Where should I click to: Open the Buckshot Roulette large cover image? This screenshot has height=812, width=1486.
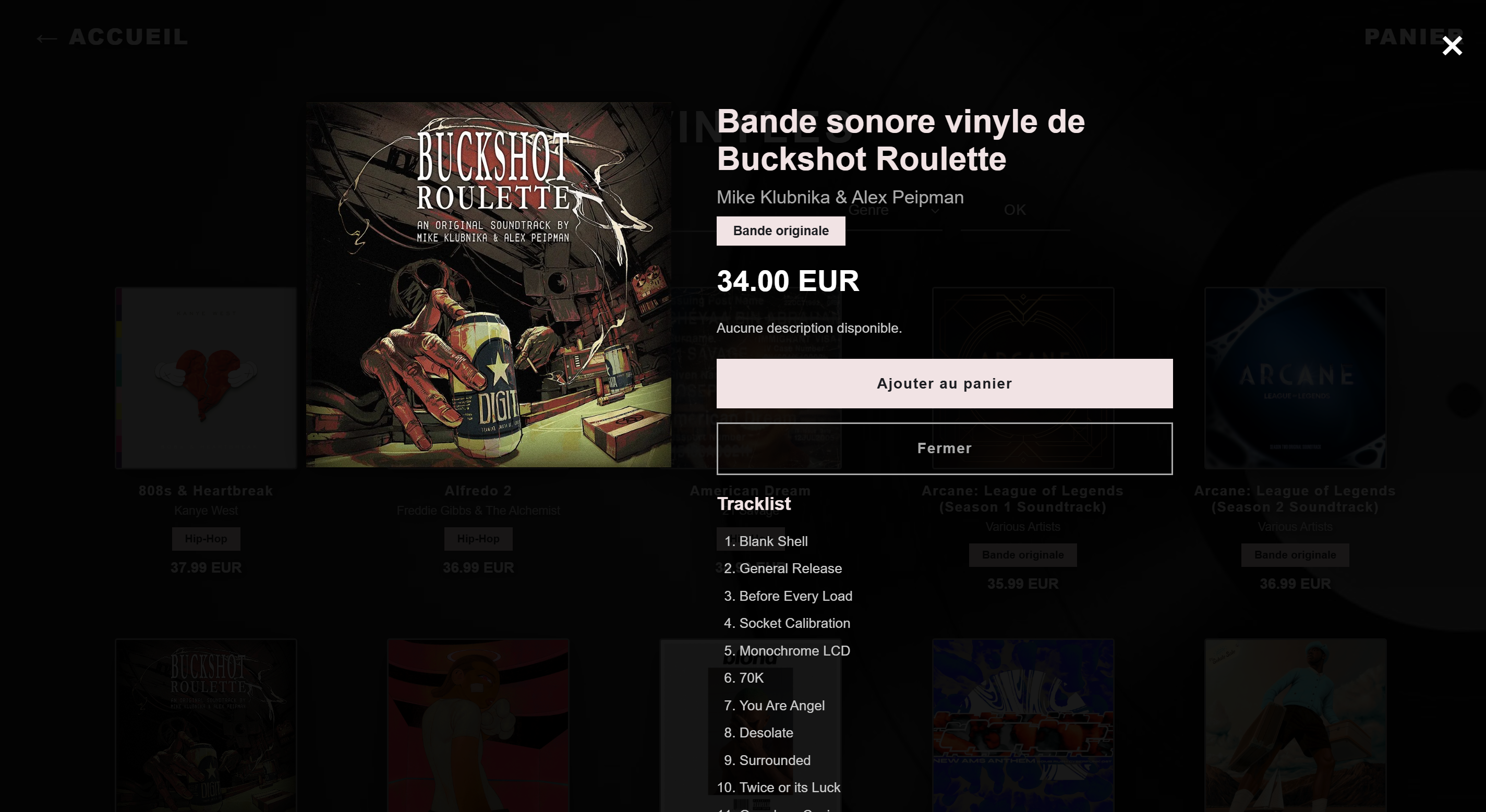pyautogui.click(x=489, y=285)
